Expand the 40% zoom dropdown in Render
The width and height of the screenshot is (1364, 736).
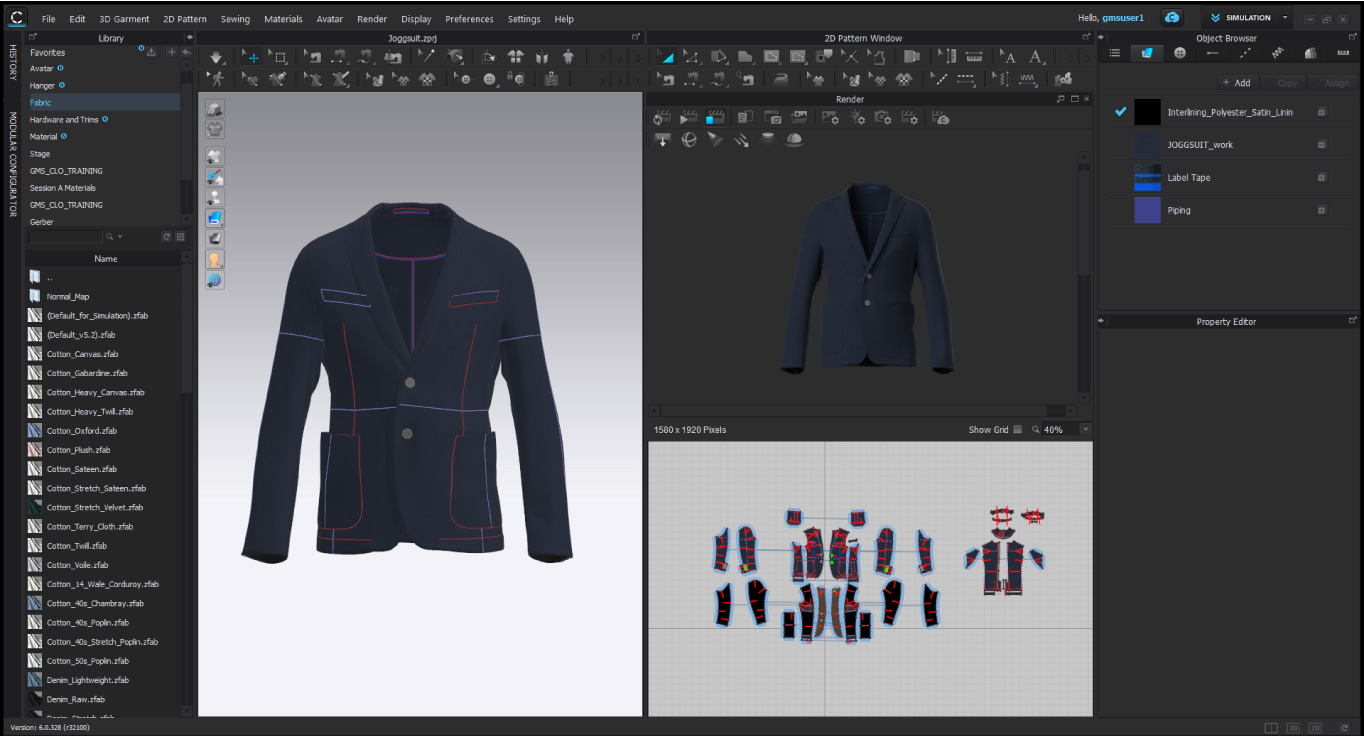tap(1085, 430)
